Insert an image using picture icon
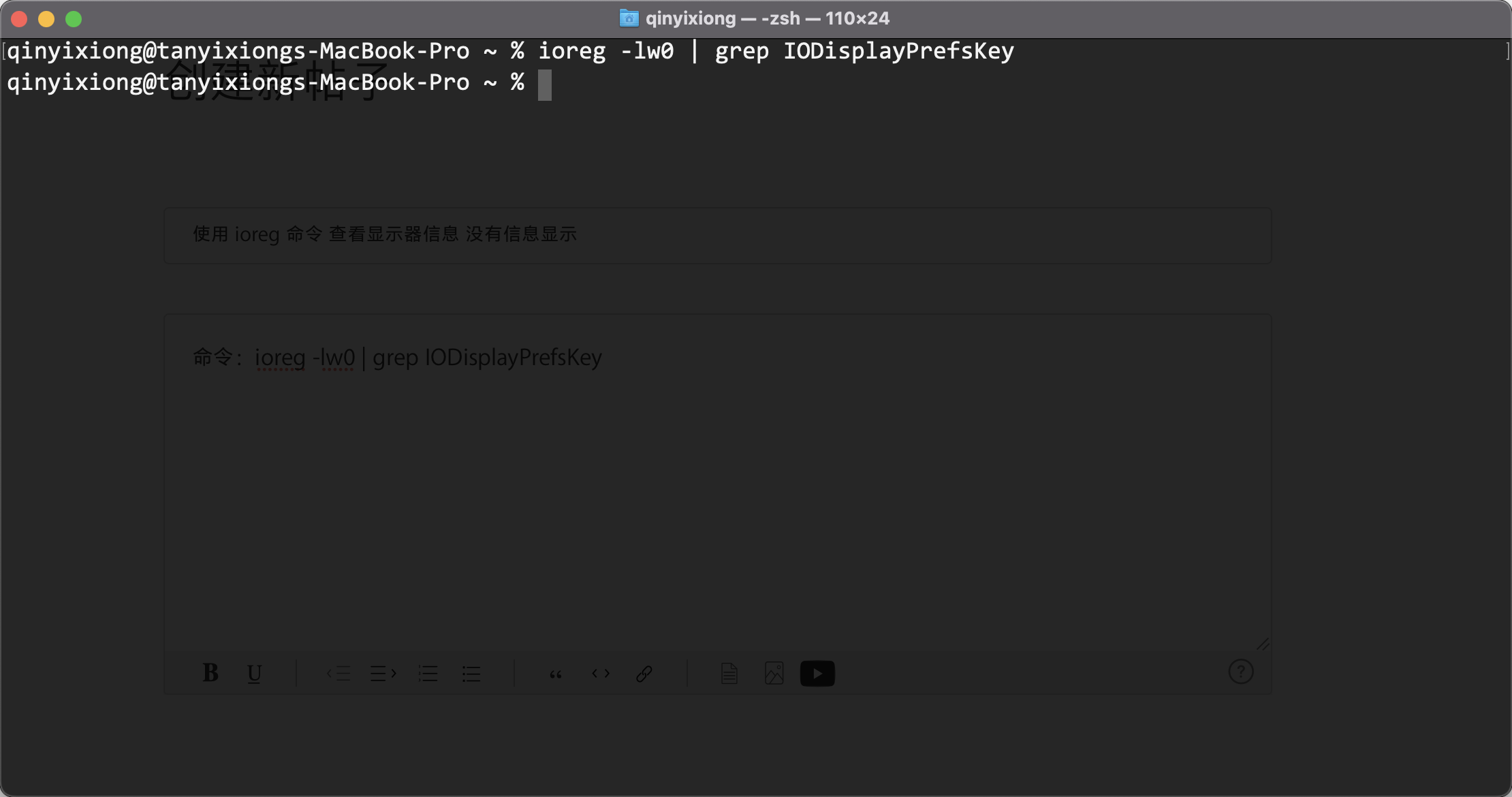 click(x=774, y=674)
